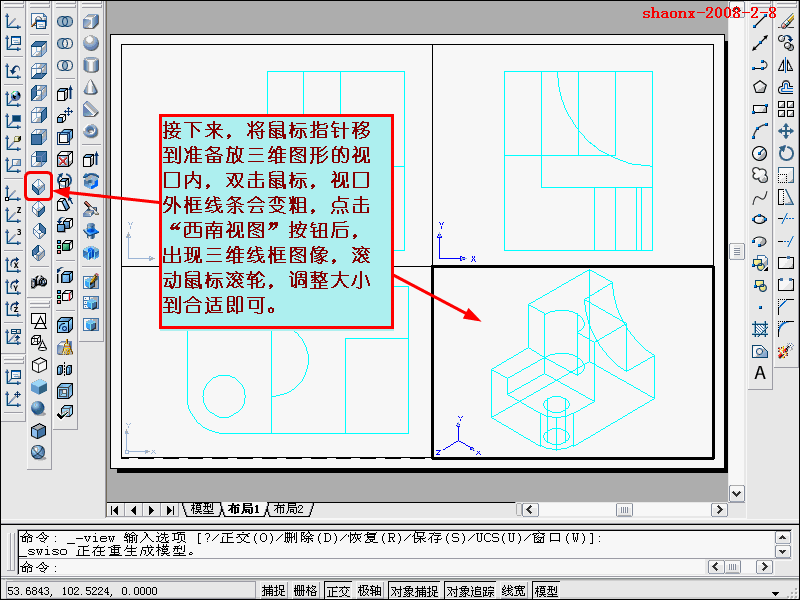The width and height of the screenshot is (800, 600).
Task: Select the Shell solid icon
Action: (64, 391)
